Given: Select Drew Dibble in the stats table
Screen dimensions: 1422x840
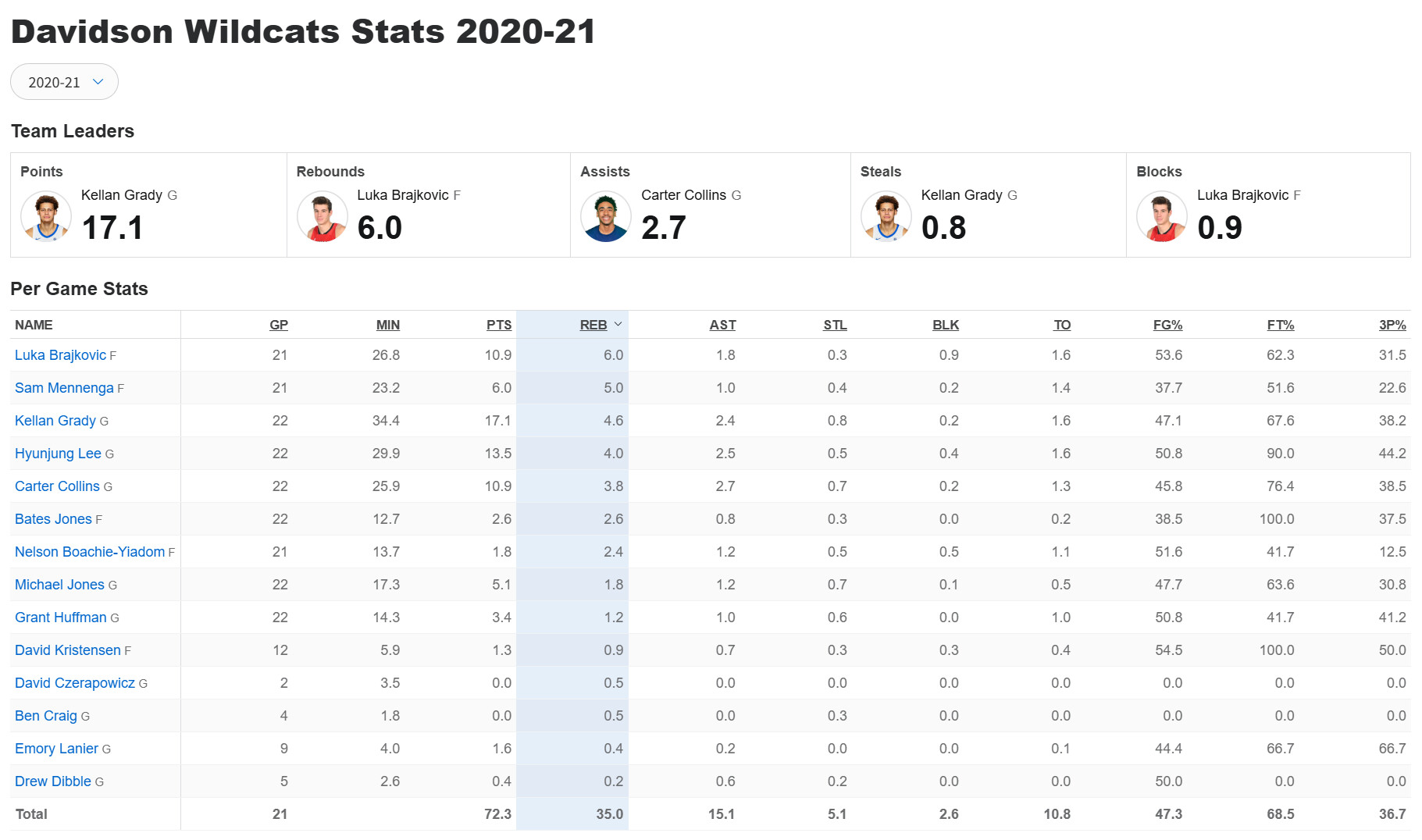Looking at the screenshot, I should (53, 781).
